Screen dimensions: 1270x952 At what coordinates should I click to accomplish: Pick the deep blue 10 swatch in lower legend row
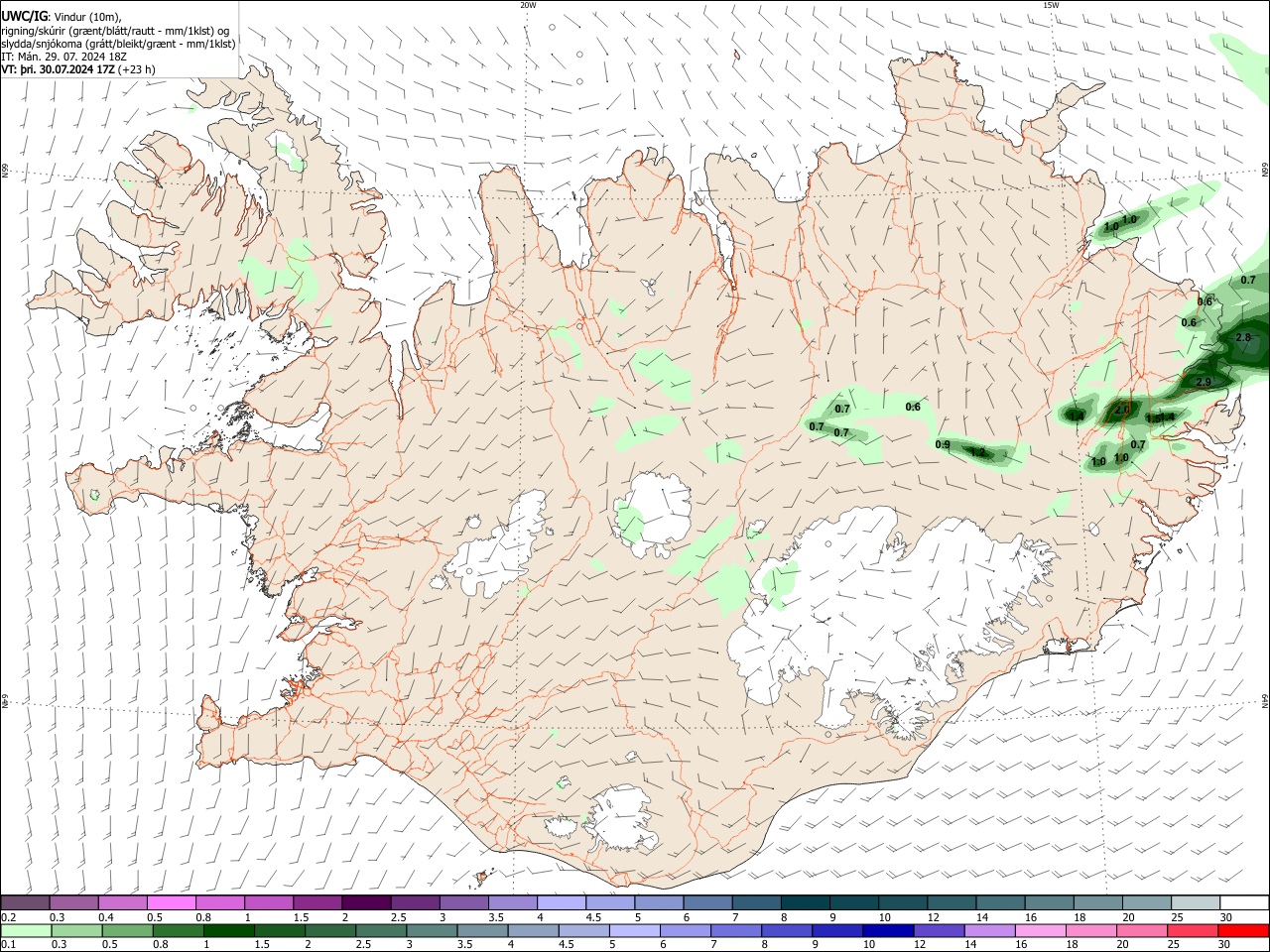(x=888, y=930)
